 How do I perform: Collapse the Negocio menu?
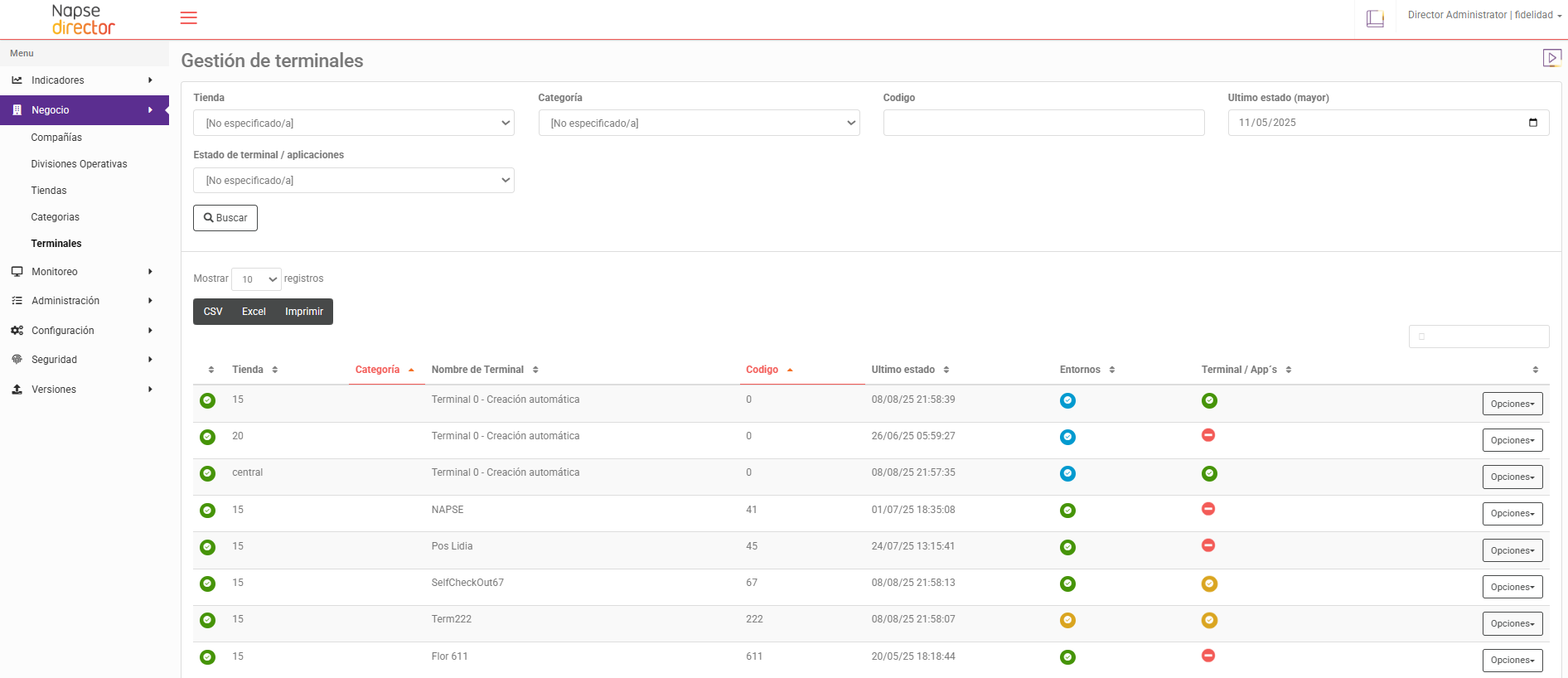click(x=85, y=109)
